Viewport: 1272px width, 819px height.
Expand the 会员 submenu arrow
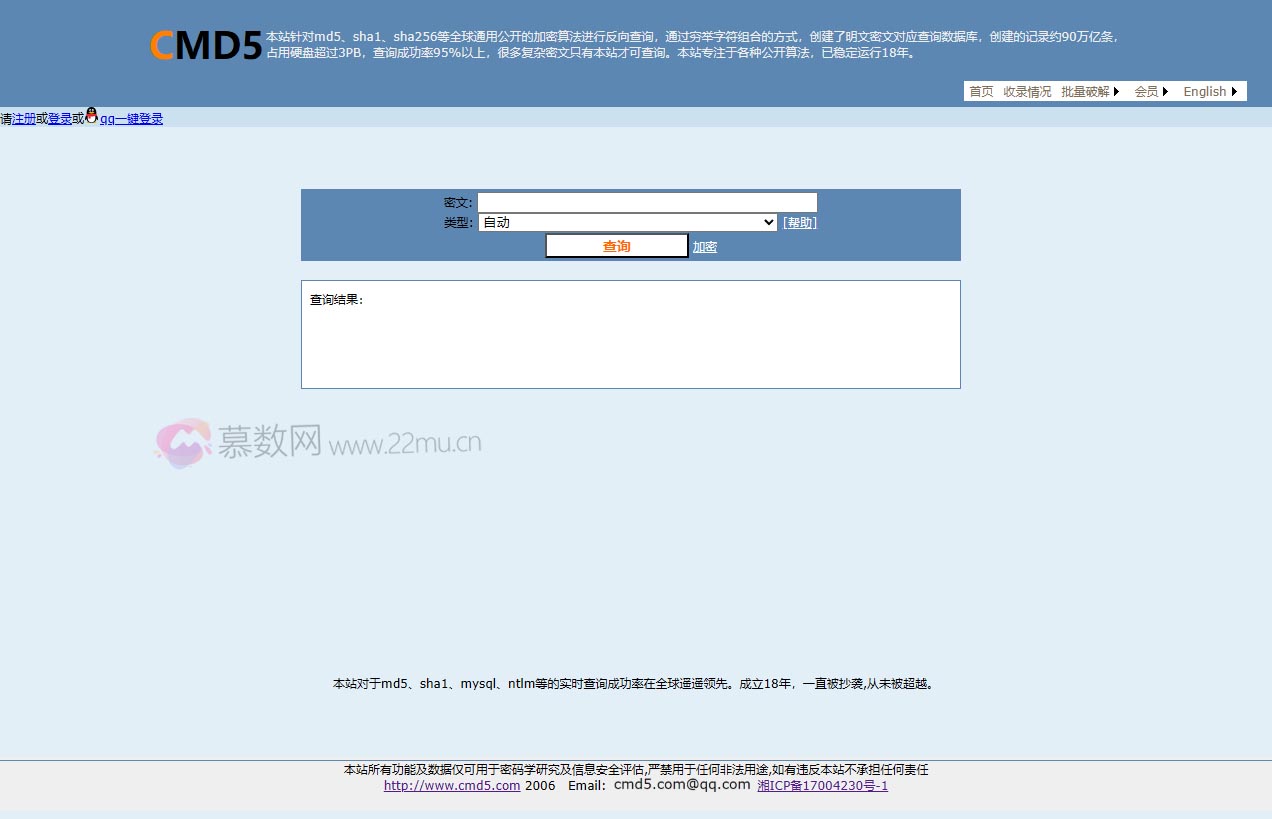pyautogui.click(x=1165, y=91)
